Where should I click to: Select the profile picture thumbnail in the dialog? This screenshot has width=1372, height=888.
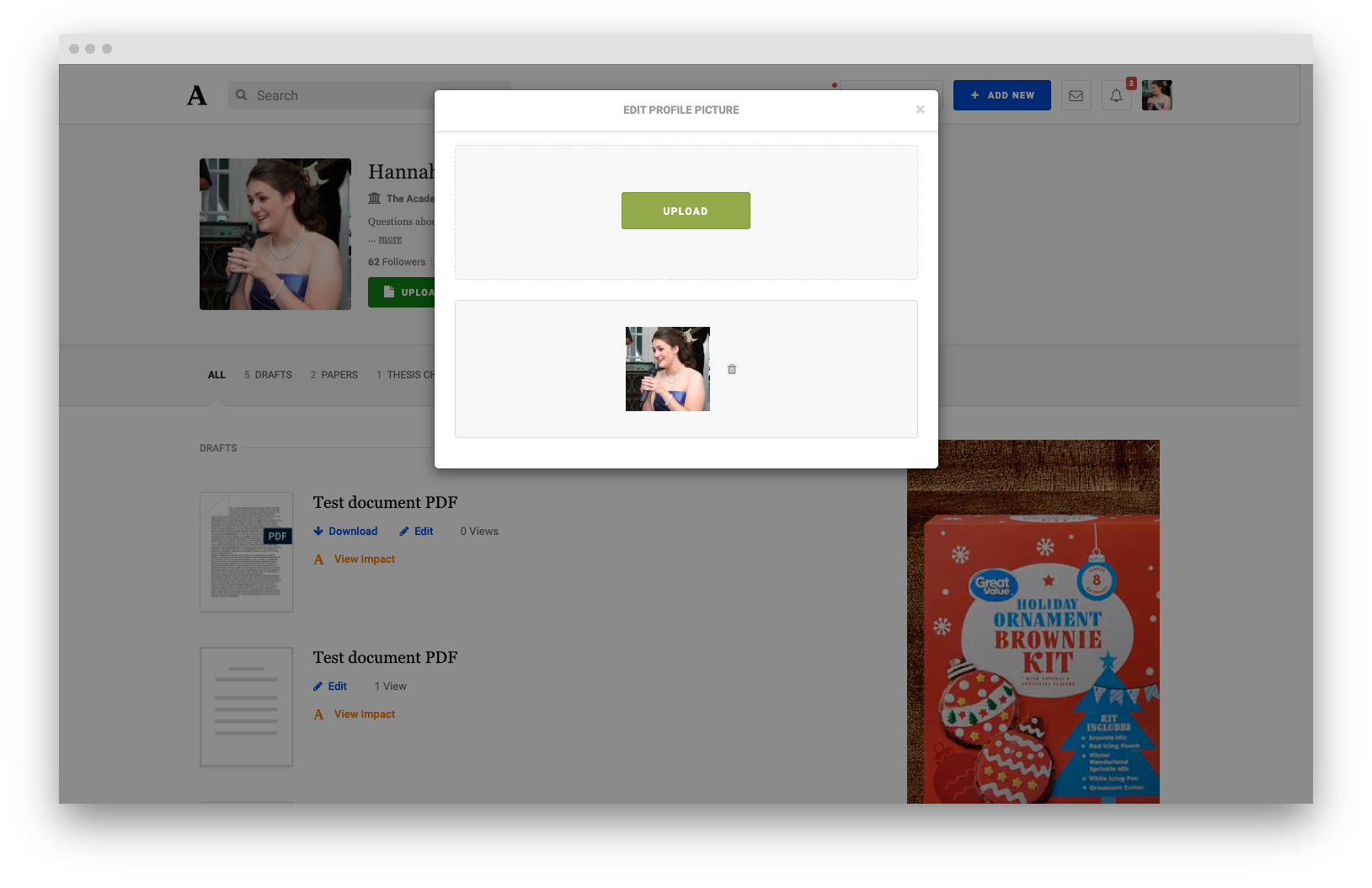tap(667, 369)
